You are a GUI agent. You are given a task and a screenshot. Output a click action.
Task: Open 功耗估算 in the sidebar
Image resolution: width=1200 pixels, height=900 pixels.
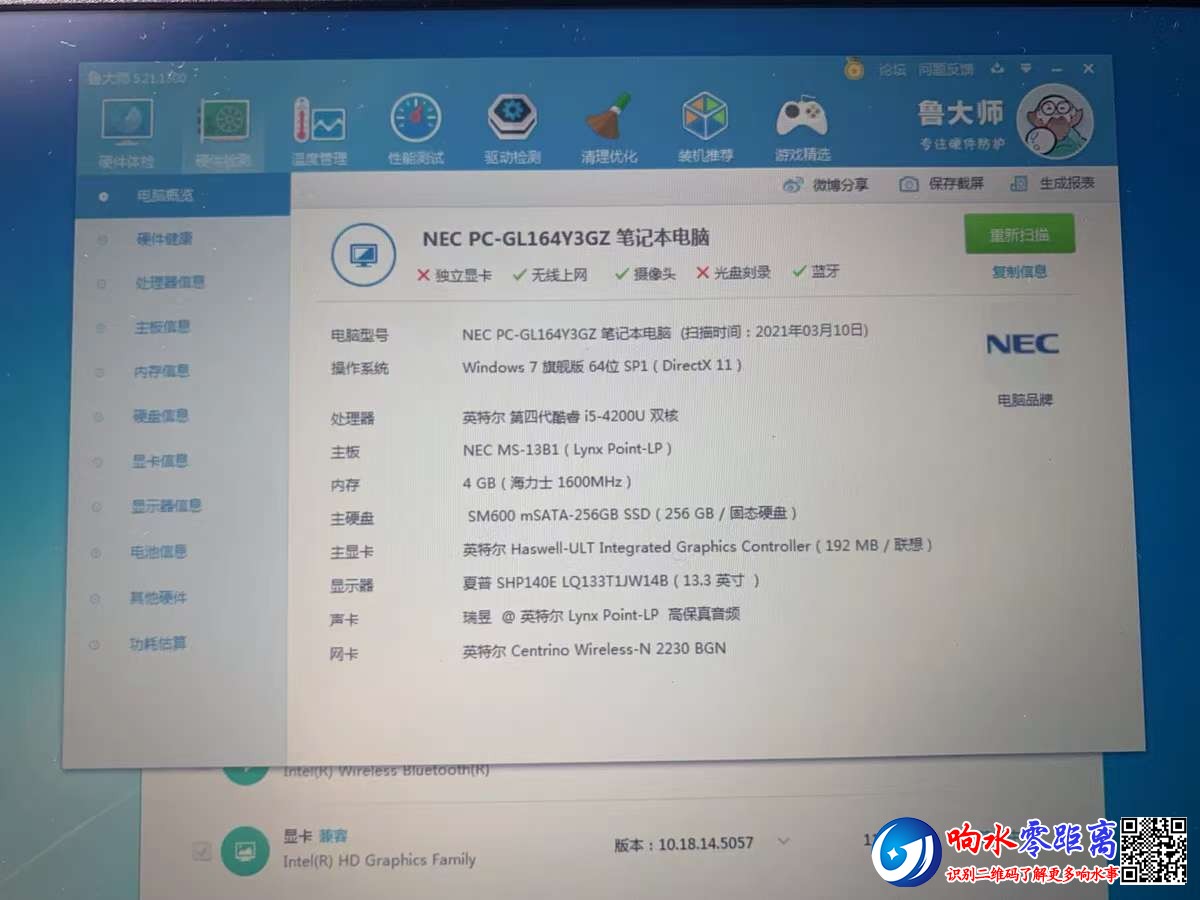157,644
